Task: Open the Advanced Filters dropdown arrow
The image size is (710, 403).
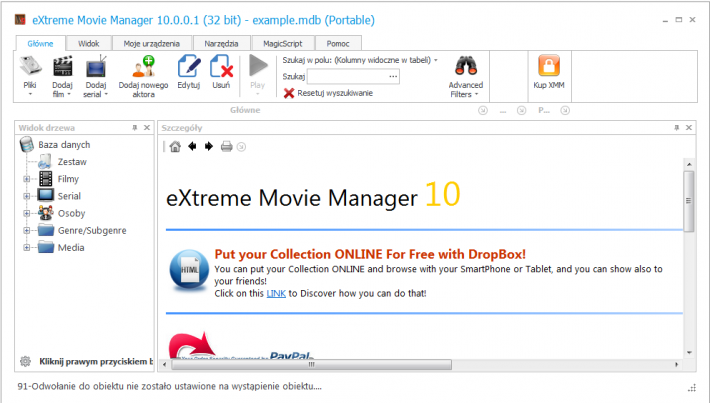Action: pos(476,94)
